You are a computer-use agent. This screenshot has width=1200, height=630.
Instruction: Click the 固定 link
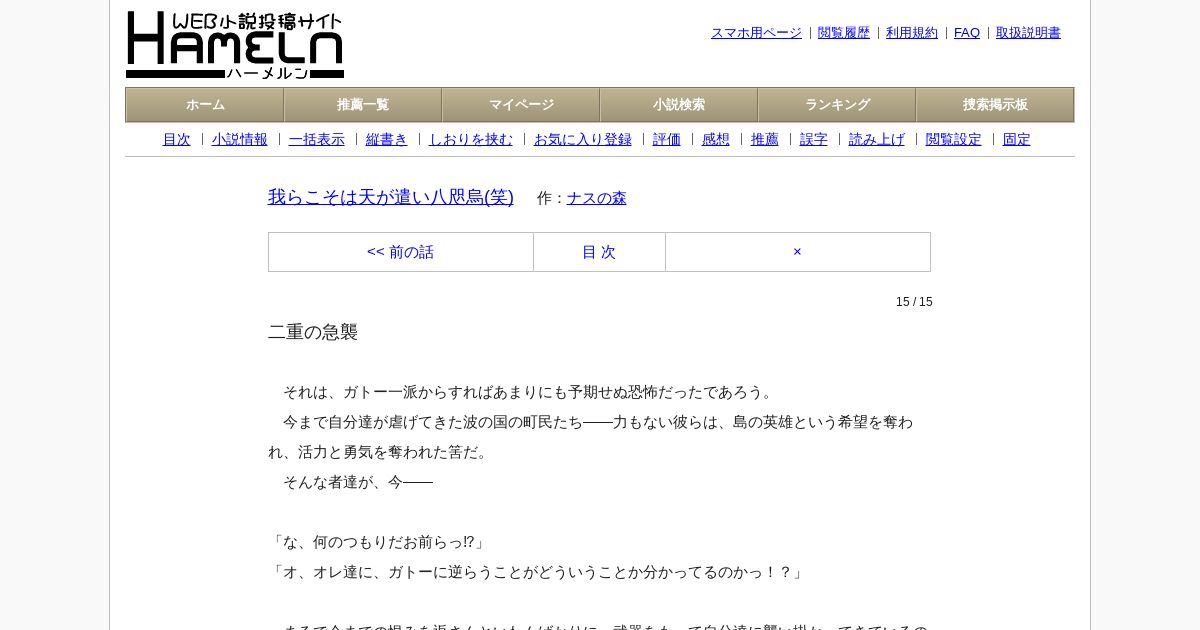1017,140
